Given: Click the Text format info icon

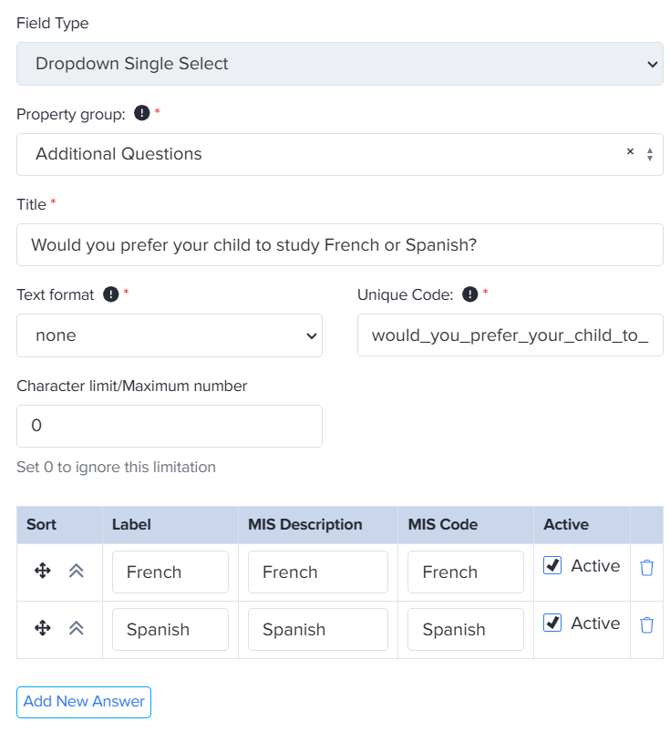Looking at the screenshot, I should coord(111,295).
